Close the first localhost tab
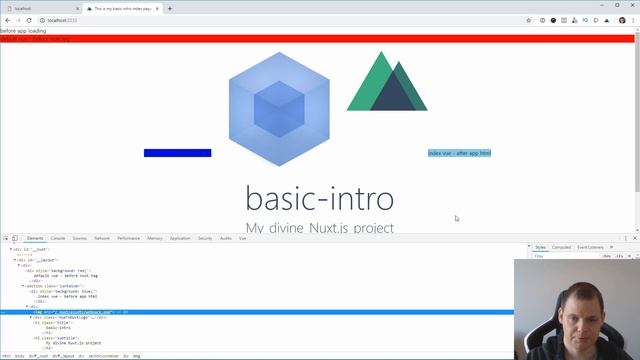The width and height of the screenshot is (640, 360). coord(78,9)
